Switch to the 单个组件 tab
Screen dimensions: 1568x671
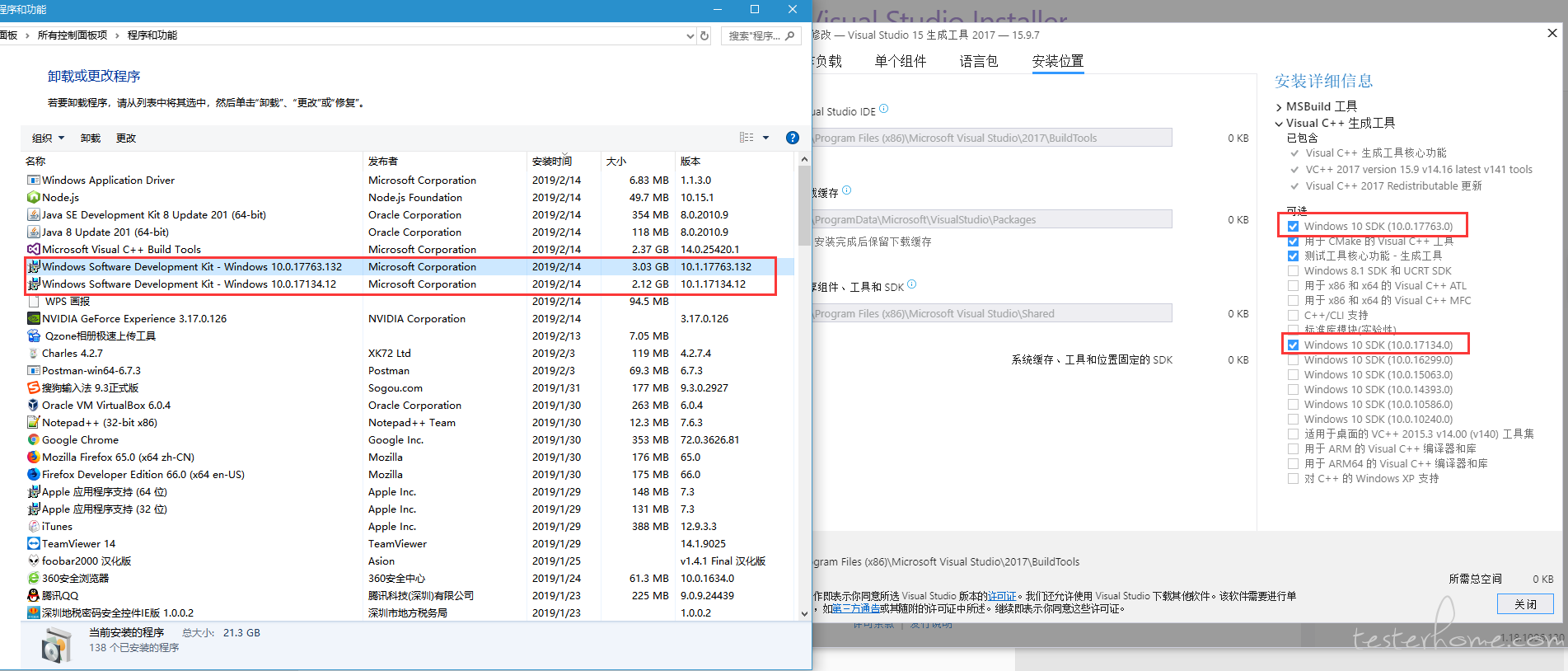click(901, 61)
